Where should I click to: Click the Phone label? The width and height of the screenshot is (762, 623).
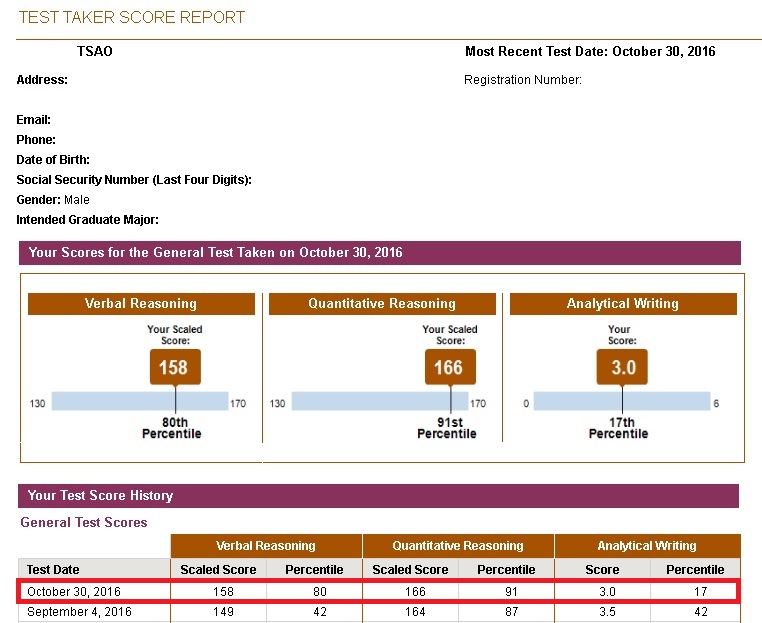click(x=36, y=139)
